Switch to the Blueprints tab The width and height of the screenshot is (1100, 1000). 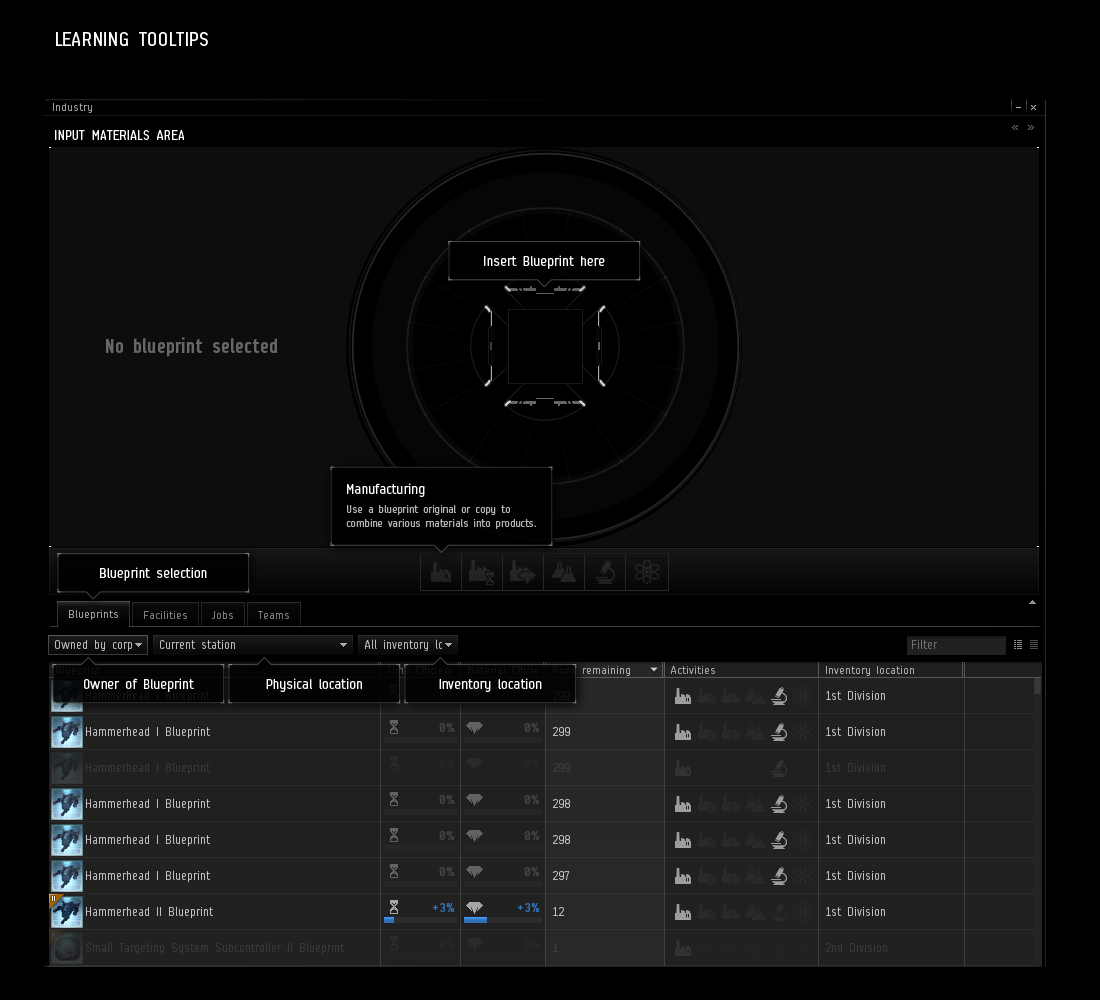point(93,614)
